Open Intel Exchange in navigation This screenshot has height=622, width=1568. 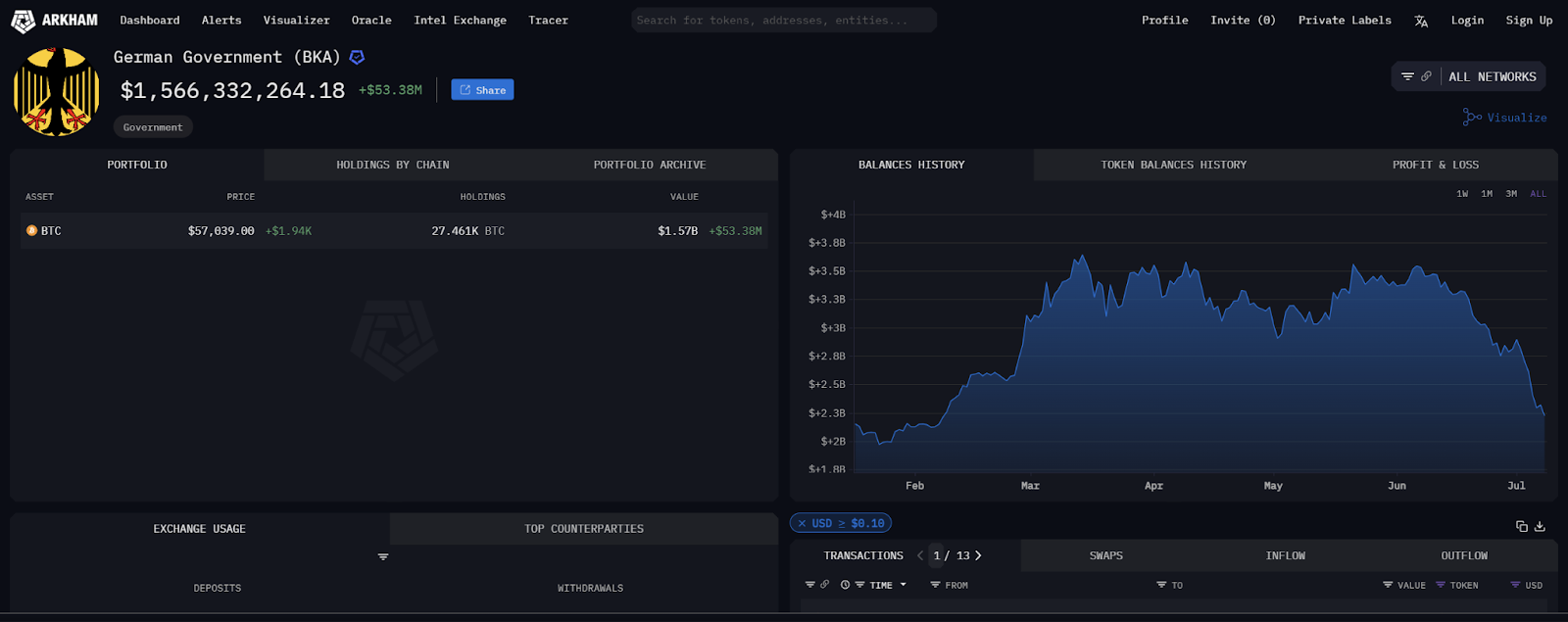click(x=460, y=21)
